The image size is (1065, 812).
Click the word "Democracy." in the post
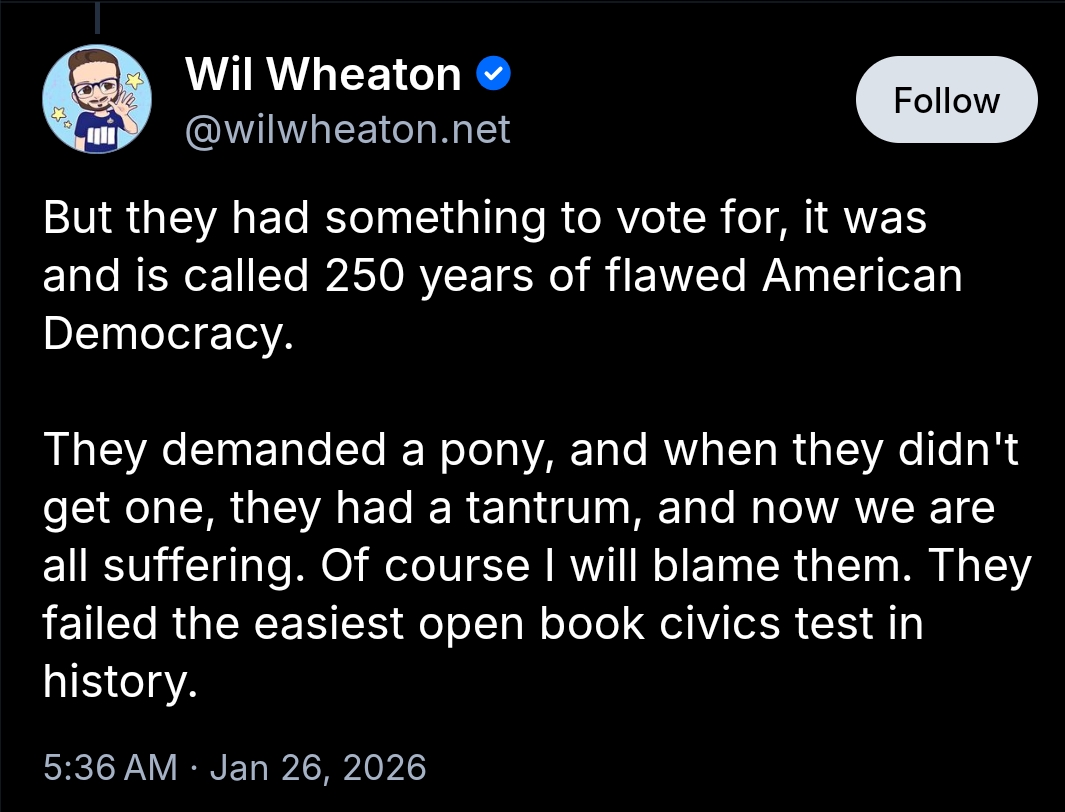[169, 334]
